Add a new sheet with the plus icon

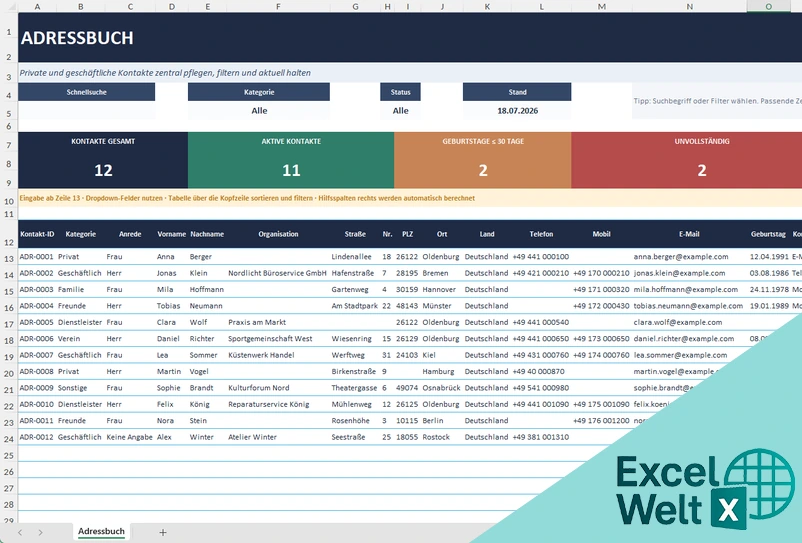(x=163, y=532)
